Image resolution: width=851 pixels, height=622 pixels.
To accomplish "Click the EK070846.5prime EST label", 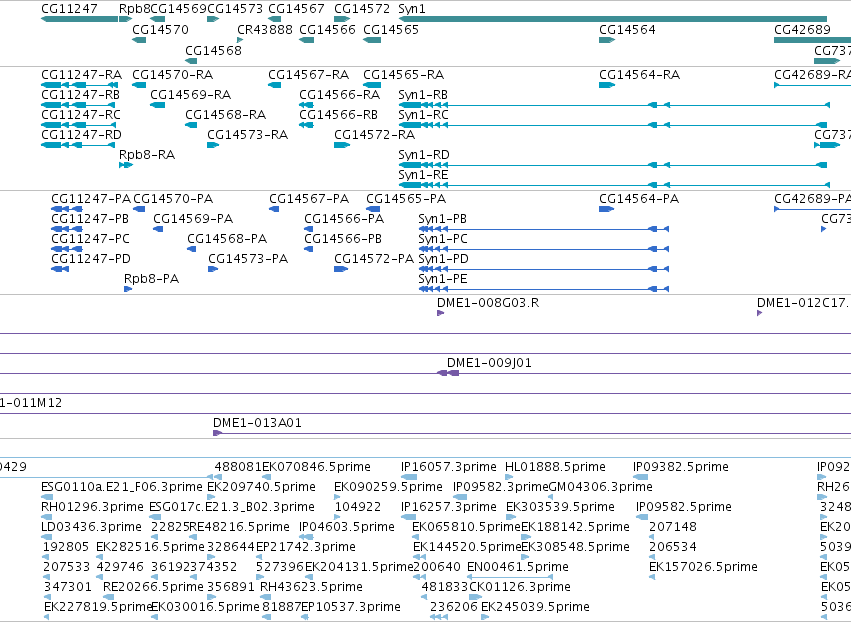I will pos(316,467).
